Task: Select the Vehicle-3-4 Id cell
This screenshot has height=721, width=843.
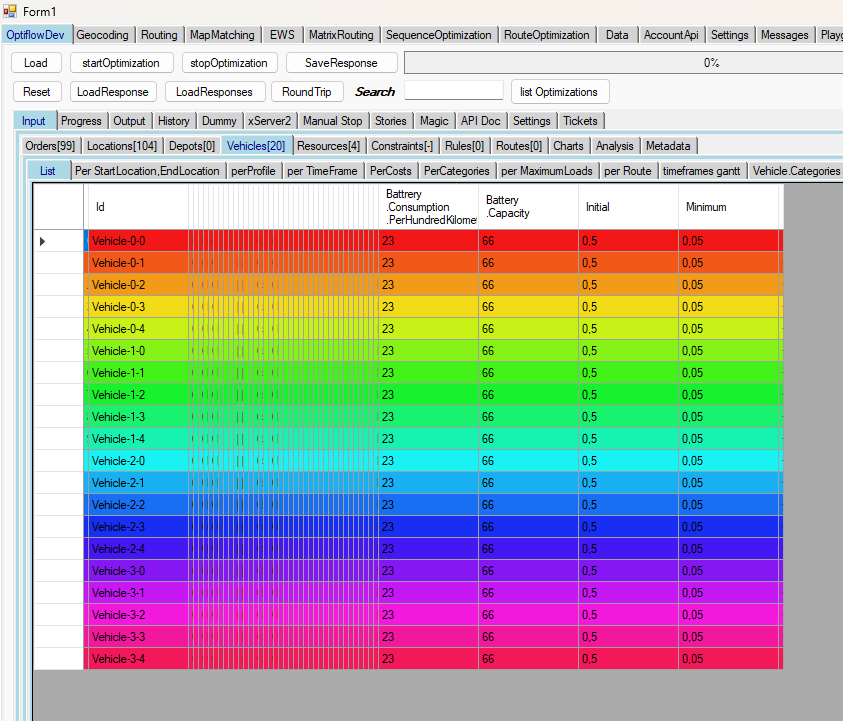Action: [x=135, y=659]
